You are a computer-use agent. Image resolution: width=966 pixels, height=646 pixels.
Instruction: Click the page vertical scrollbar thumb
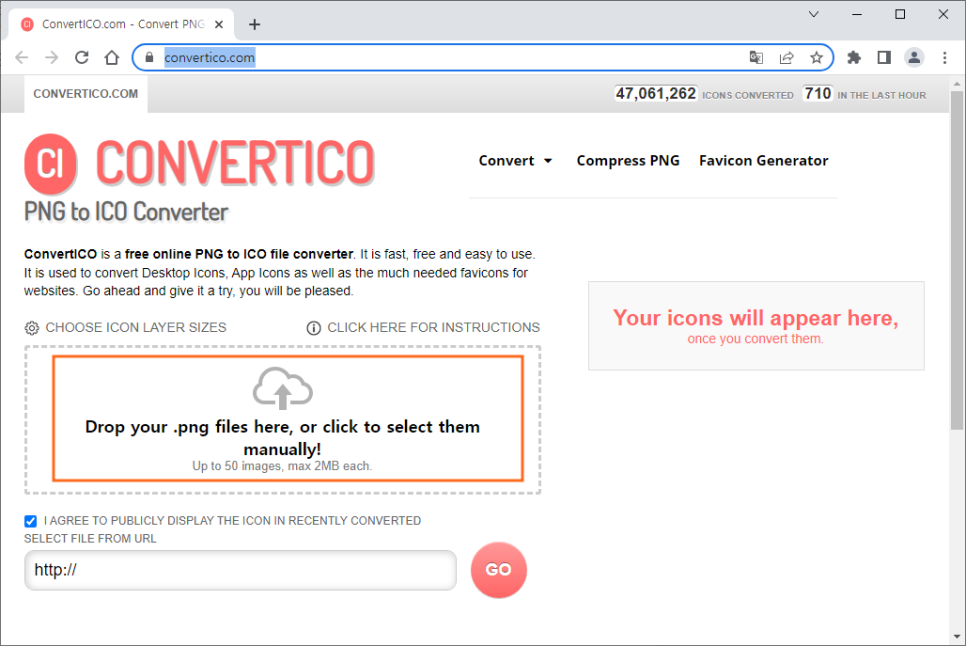[x=957, y=260]
